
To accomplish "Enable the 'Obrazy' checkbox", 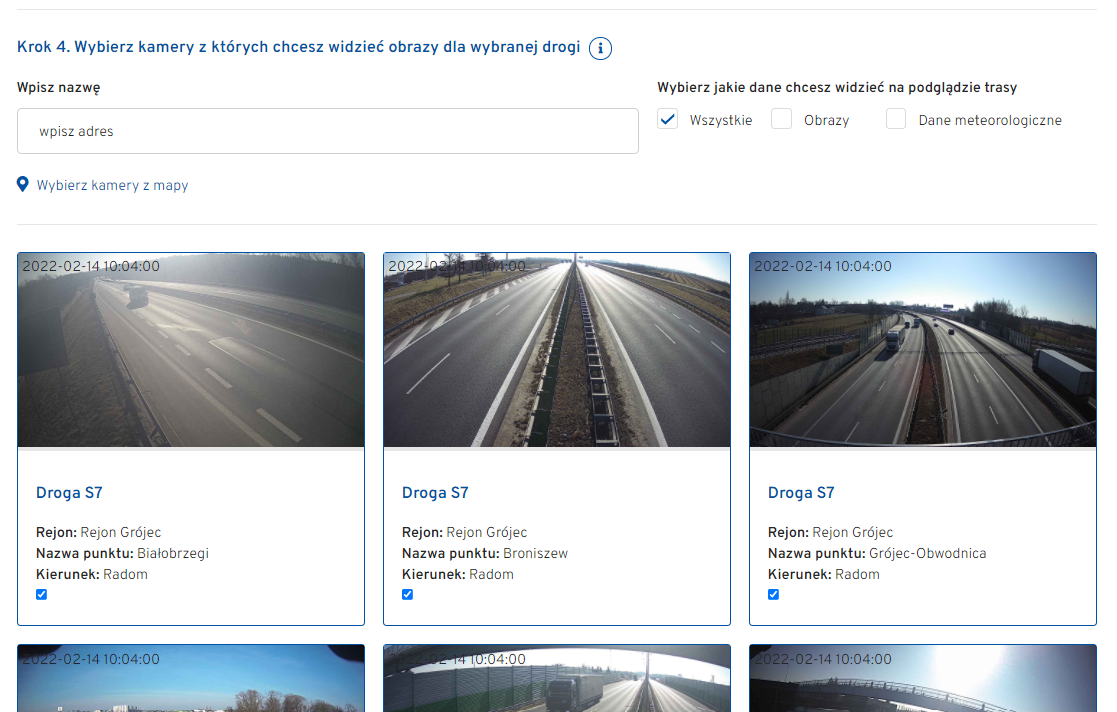I will 782,120.
